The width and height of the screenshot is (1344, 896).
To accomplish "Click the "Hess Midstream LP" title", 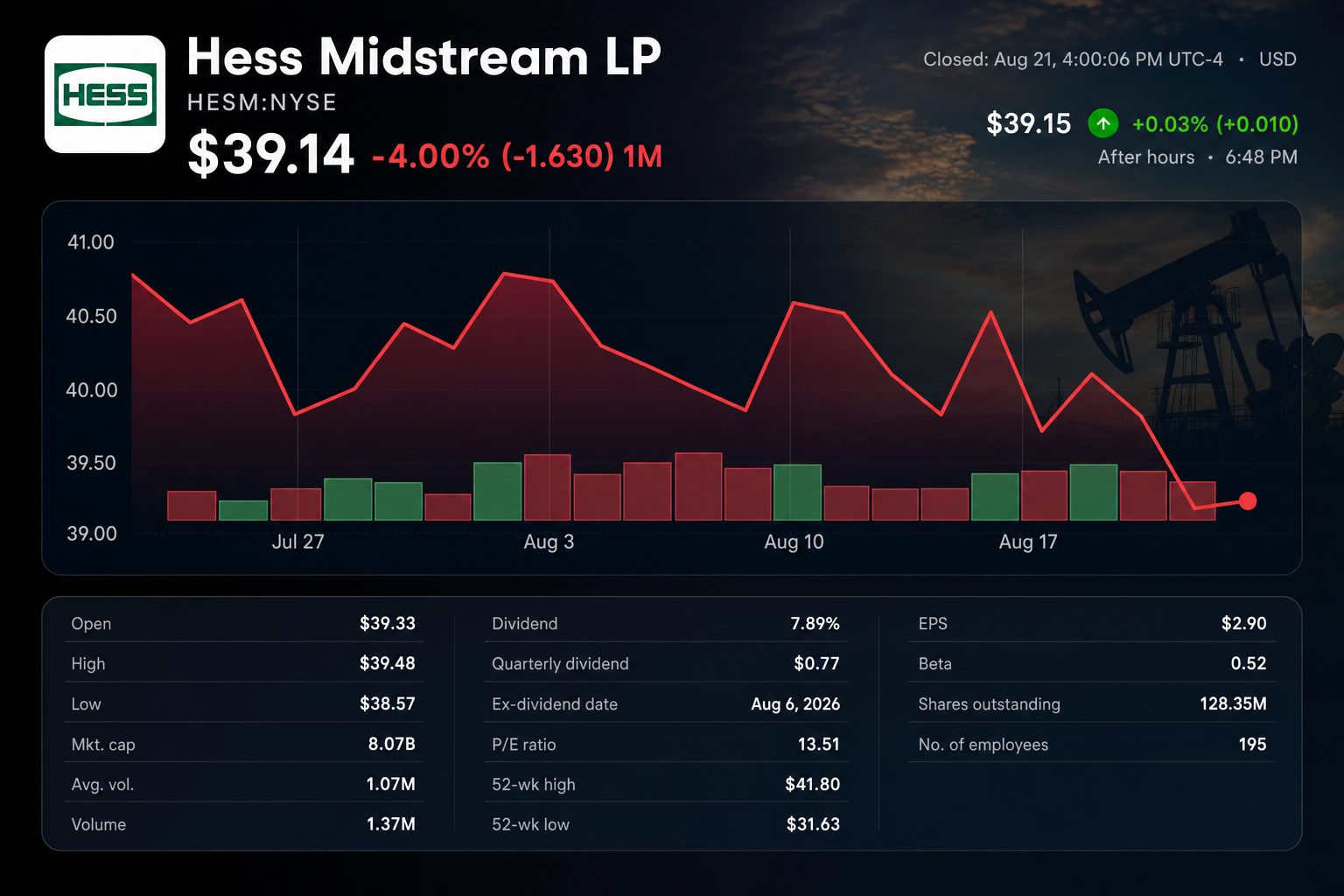I will (x=424, y=58).
